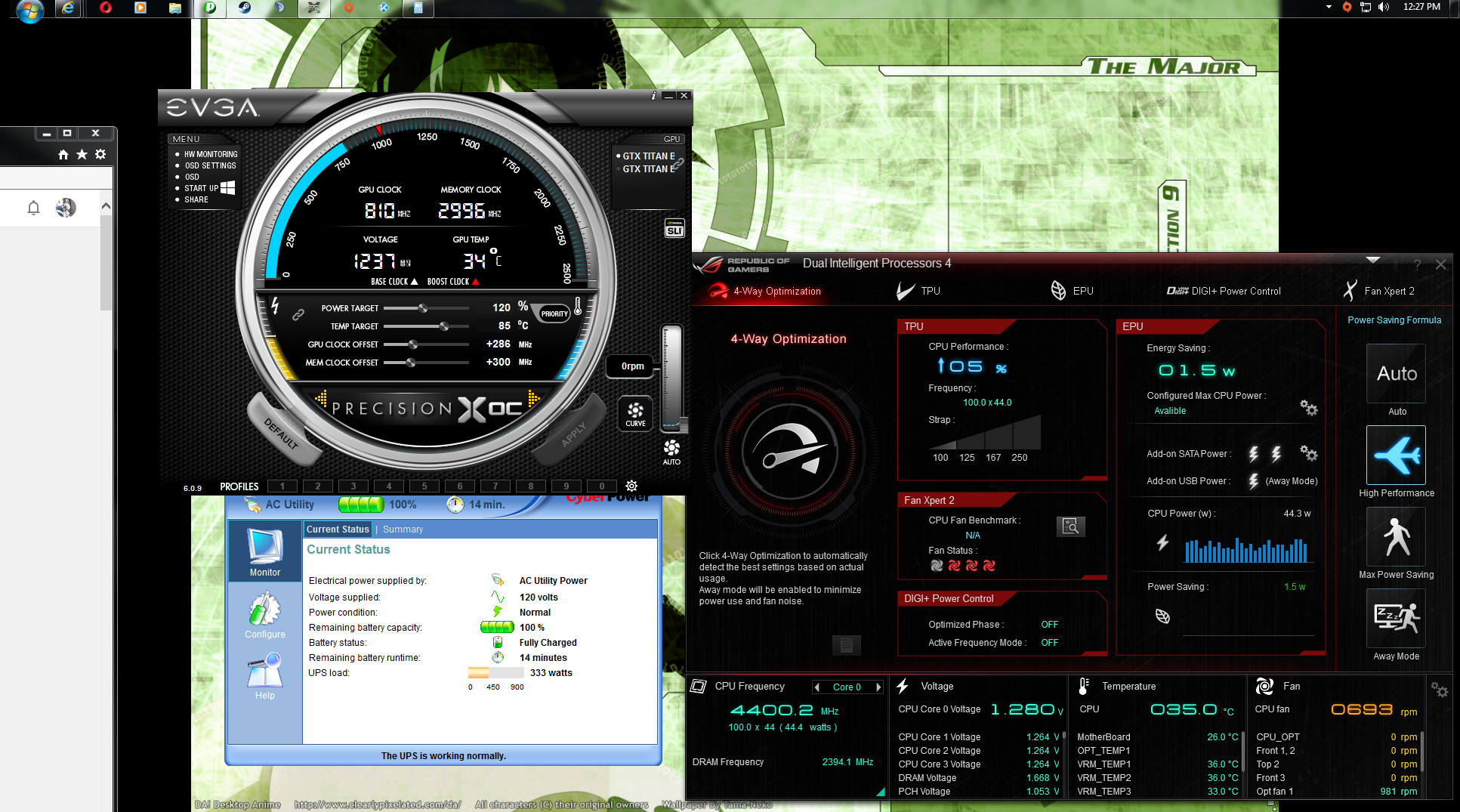Open Precision X settings gear beside the profiles
Viewport: 1460px width, 812px height.
[x=631, y=486]
